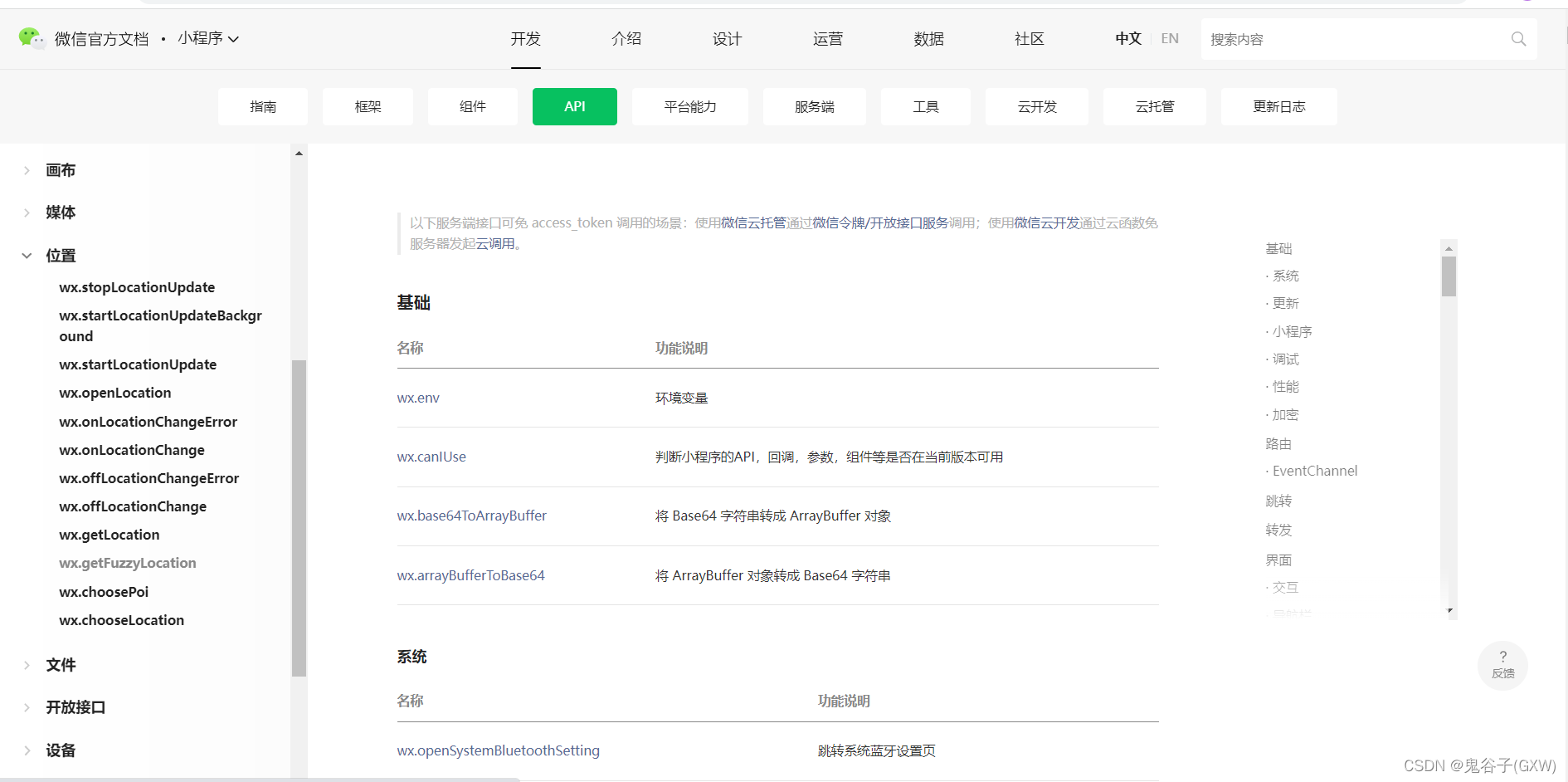
Task: Open the feedback question-mark bubble
Action: 1502,665
